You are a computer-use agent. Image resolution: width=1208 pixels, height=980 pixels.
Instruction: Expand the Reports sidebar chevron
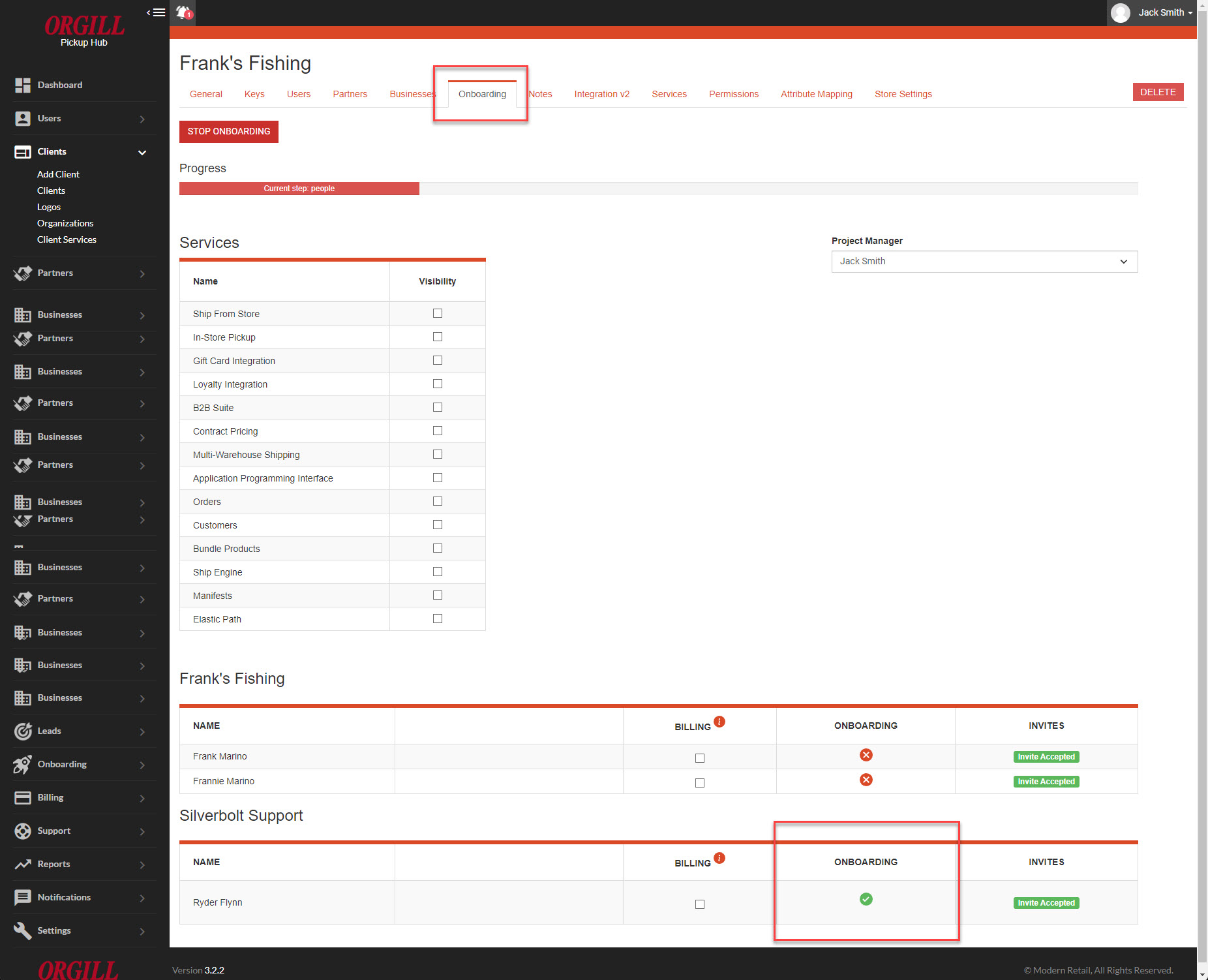click(x=142, y=865)
